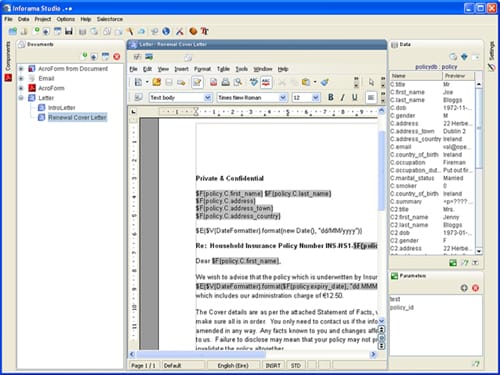
Task: Open the editor Table menu
Action: pyautogui.click(x=223, y=69)
